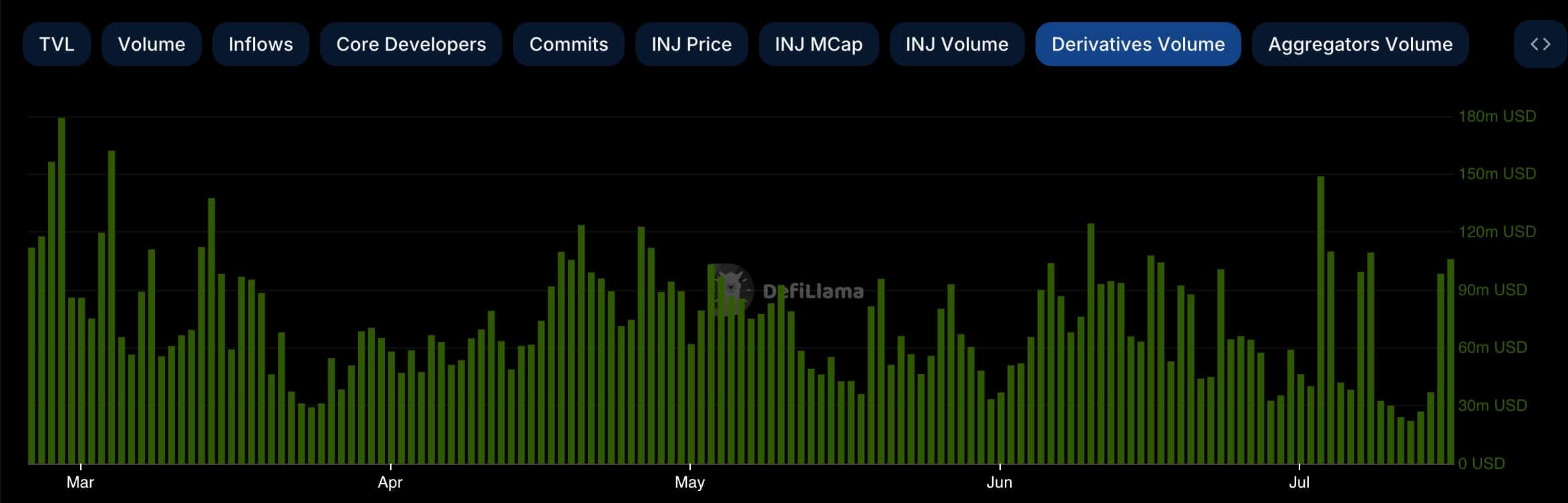Viewport: 1568px width, 503px height.
Task: Click the active Derivatives Volume tab
Action: (x=1138, y=44)
